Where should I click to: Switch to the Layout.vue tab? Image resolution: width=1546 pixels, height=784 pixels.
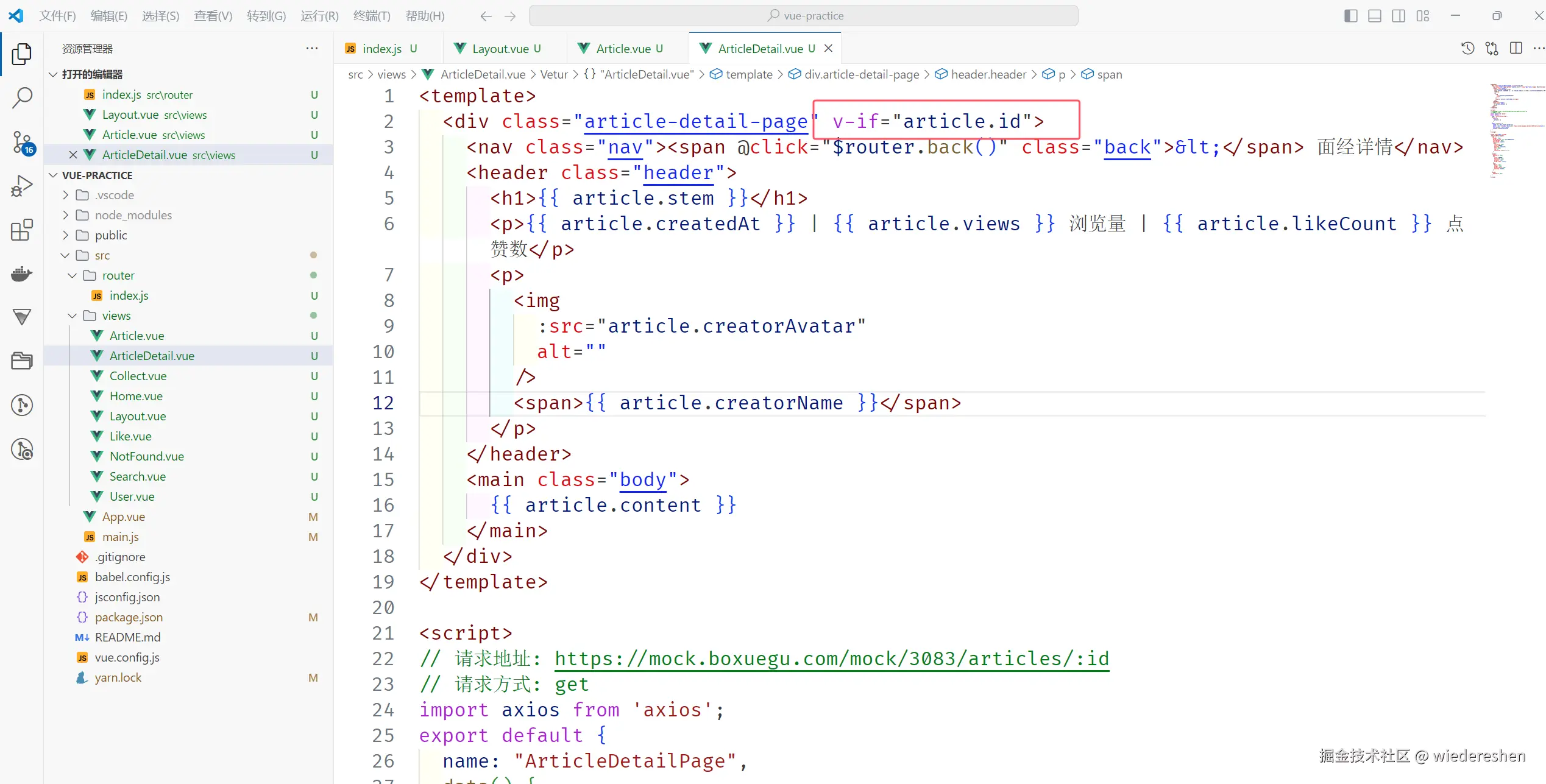click(x=500, y=49)
